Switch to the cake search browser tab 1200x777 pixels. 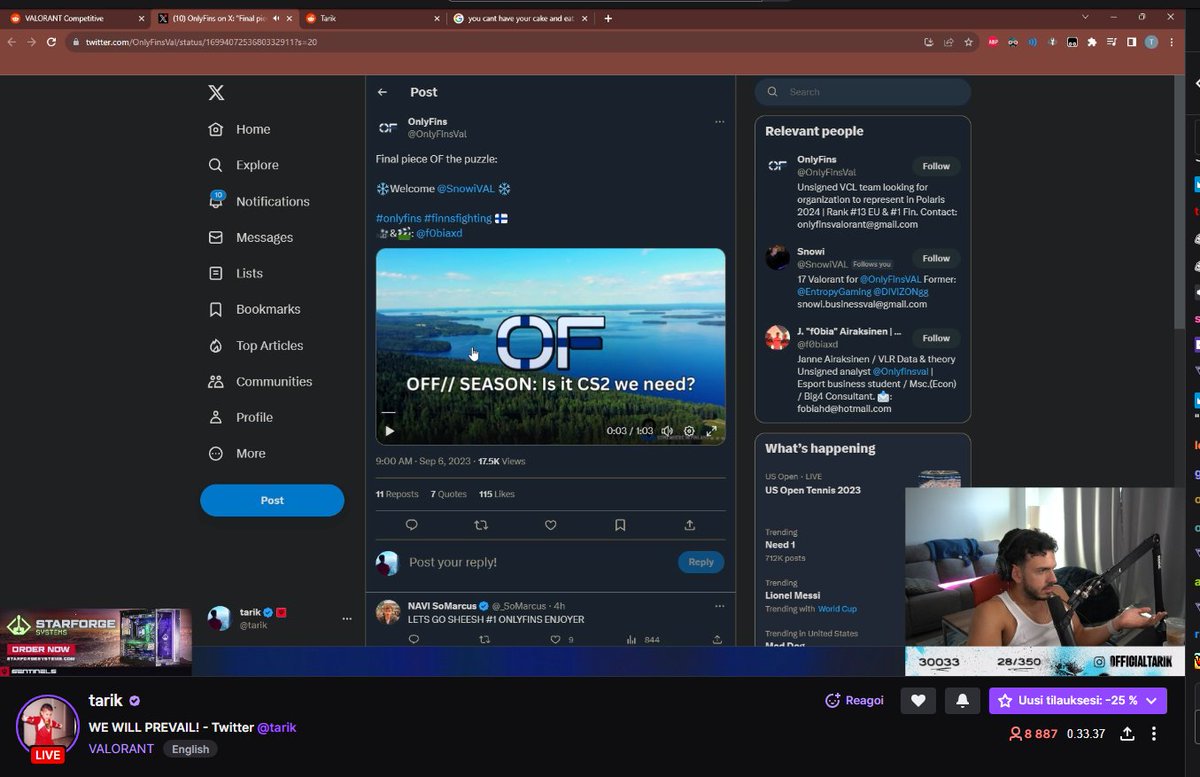(520, 18)
